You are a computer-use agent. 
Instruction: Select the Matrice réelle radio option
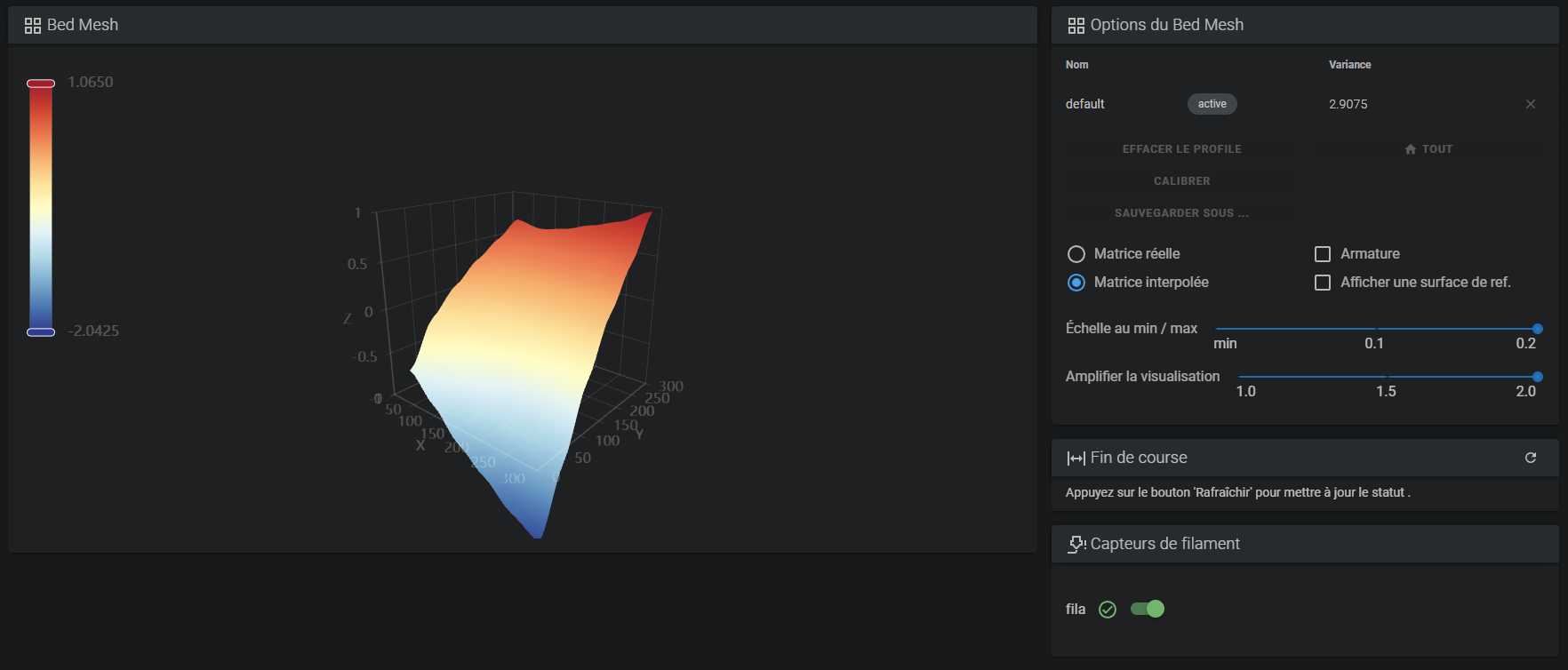[x=1076, y=254]
